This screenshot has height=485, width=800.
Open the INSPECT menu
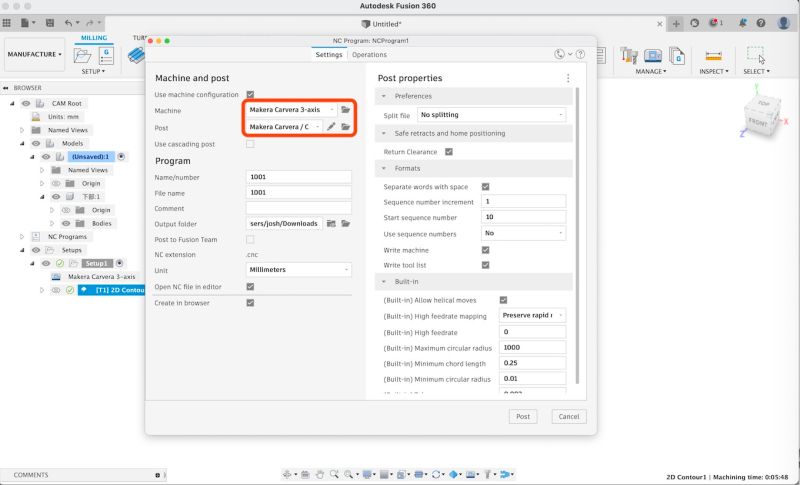[x=714, y=71]
